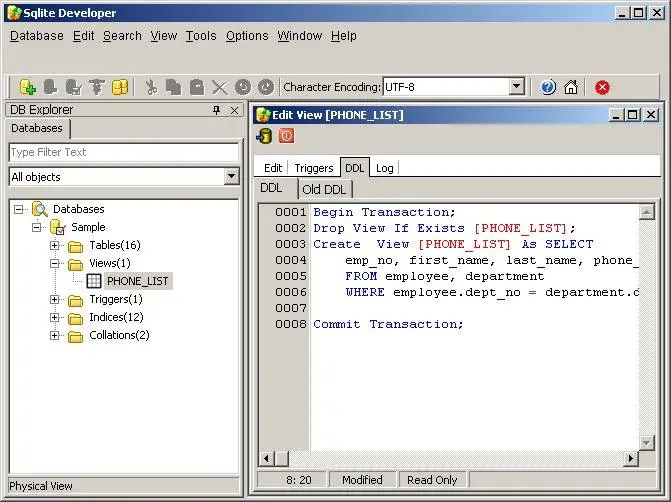Click the Copy toolbar icon
The width and height of the screenshot is (671, 502).
click(x=173, y=87)
